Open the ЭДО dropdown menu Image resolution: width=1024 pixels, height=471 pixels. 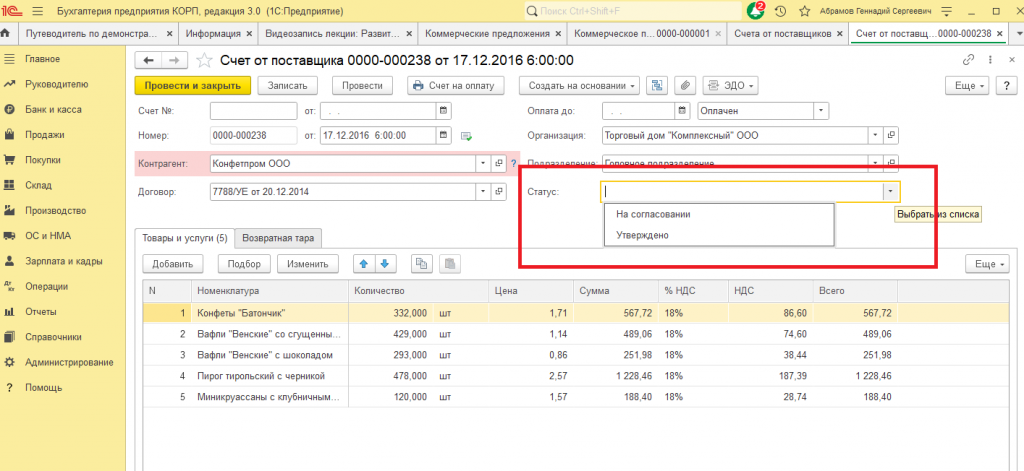[731, 86]
